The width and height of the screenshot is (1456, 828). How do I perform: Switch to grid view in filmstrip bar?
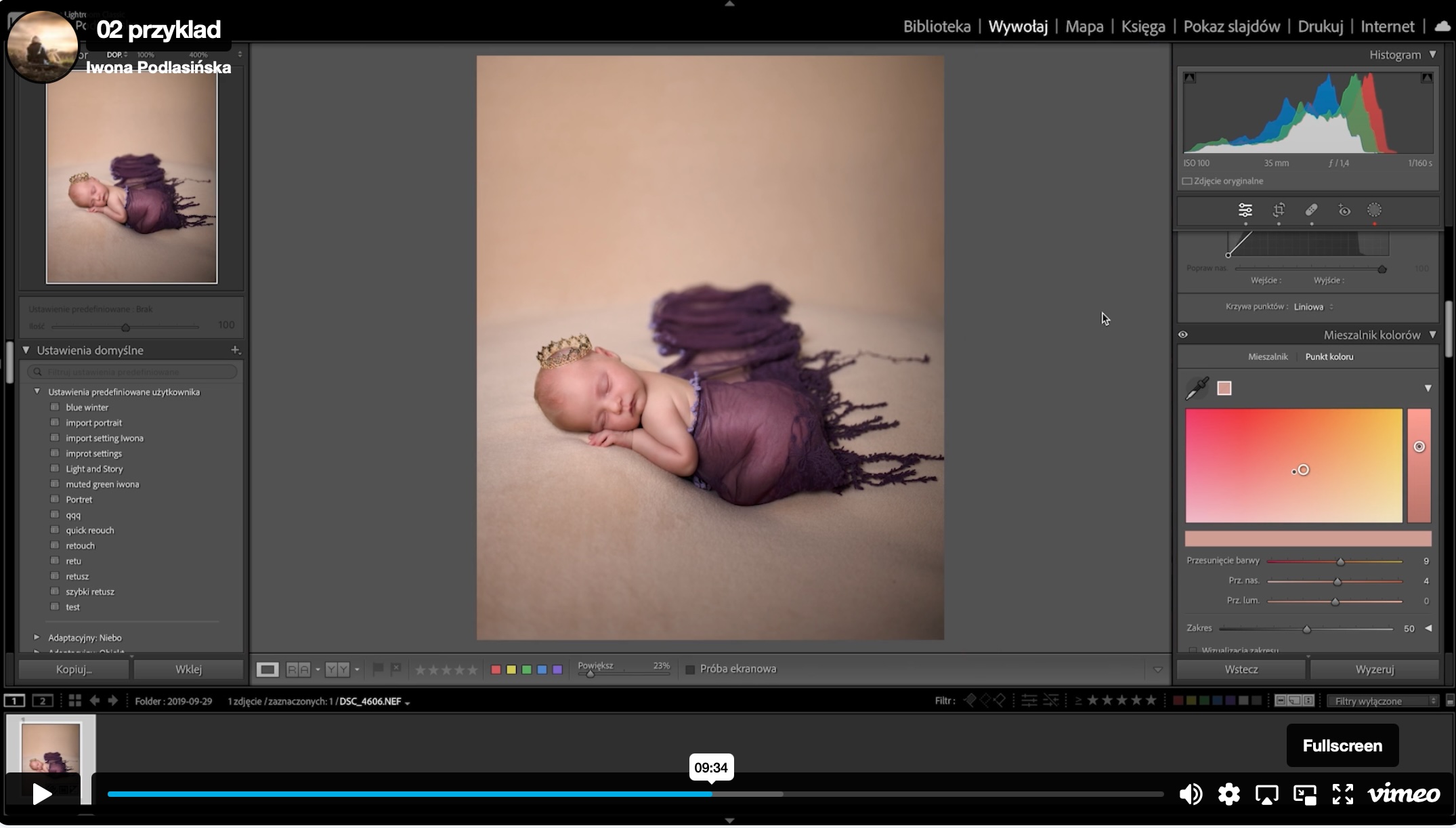[x=74, y=701]
